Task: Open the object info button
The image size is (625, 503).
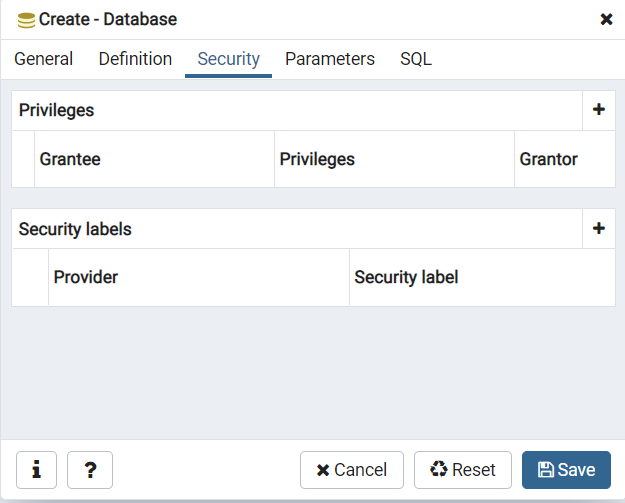Action: [x=36, y=470]
